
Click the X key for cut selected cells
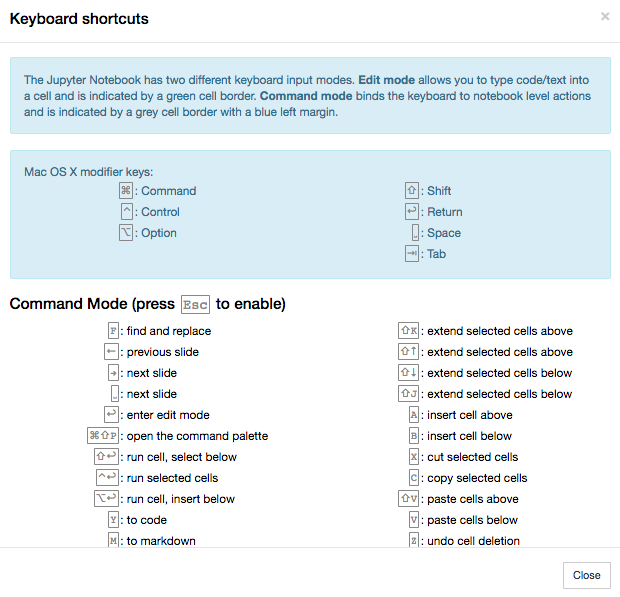coord(414,457)
